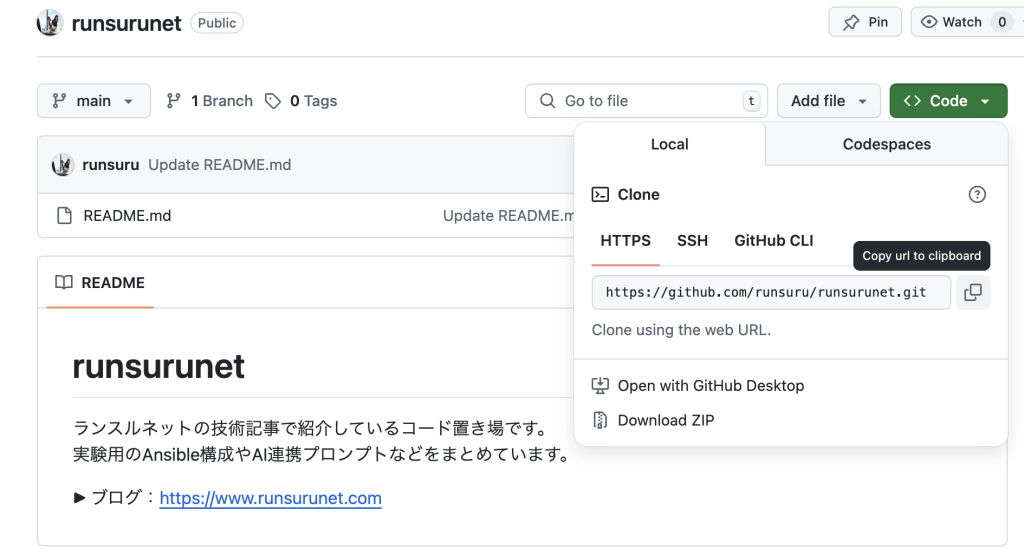Click the runsurunet repository name
The width and height of the screenshot is (1024, 549).
(x=126, y=23)
